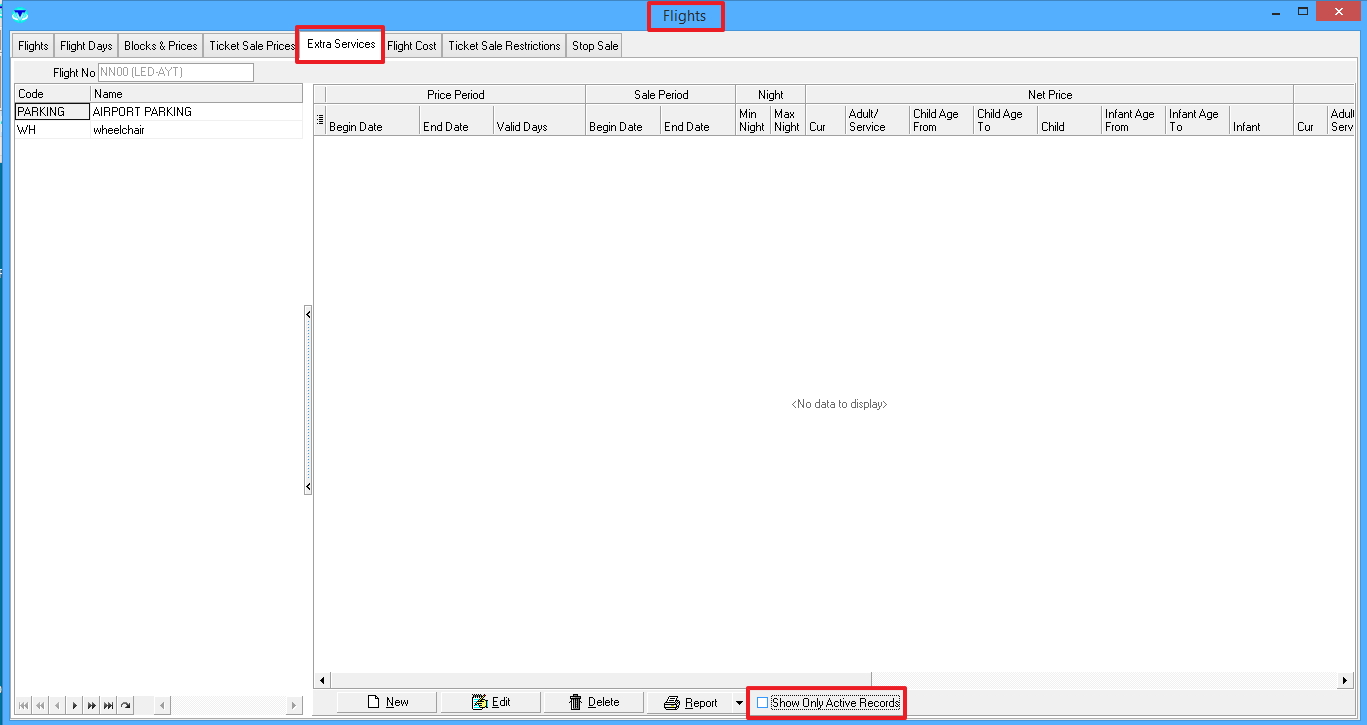1367x725 pixels.
Task: Open the grid column chooser icon
Action: click(x=320, y=120)
